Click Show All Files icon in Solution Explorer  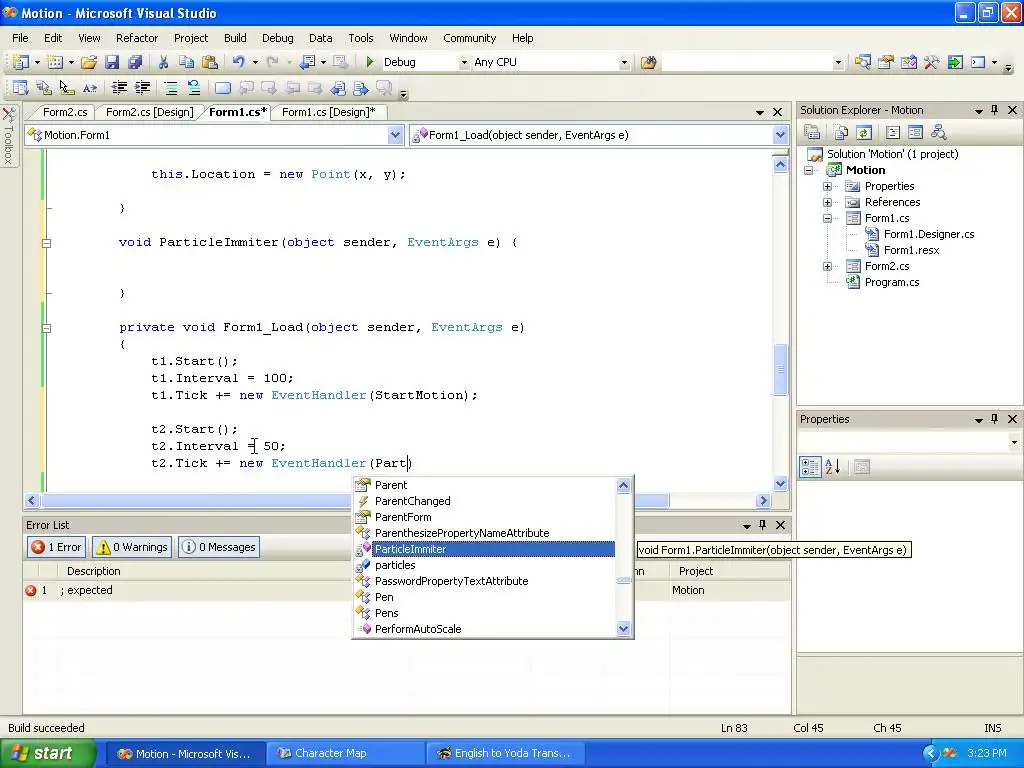841,133
